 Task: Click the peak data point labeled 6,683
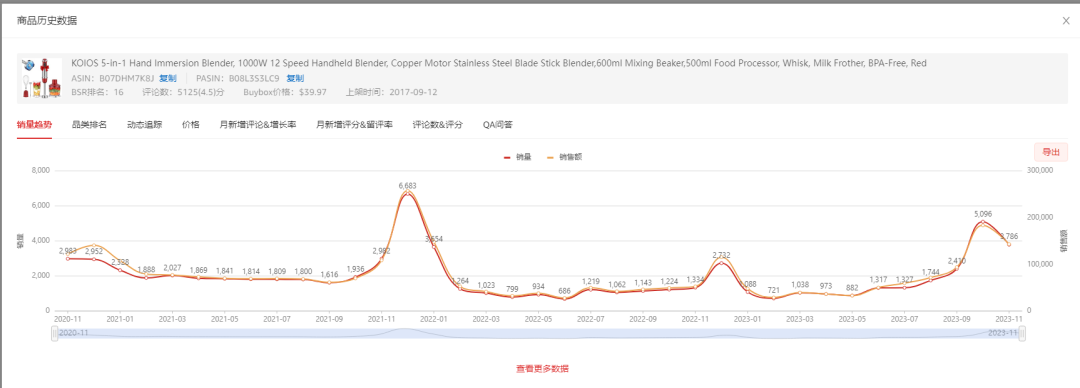click(x=407, y=194)
